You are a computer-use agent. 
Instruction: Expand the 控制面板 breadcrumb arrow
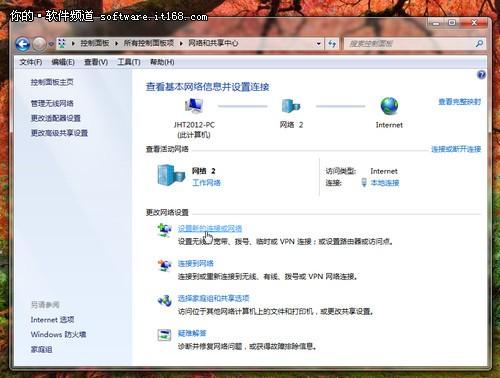point(116,43)
